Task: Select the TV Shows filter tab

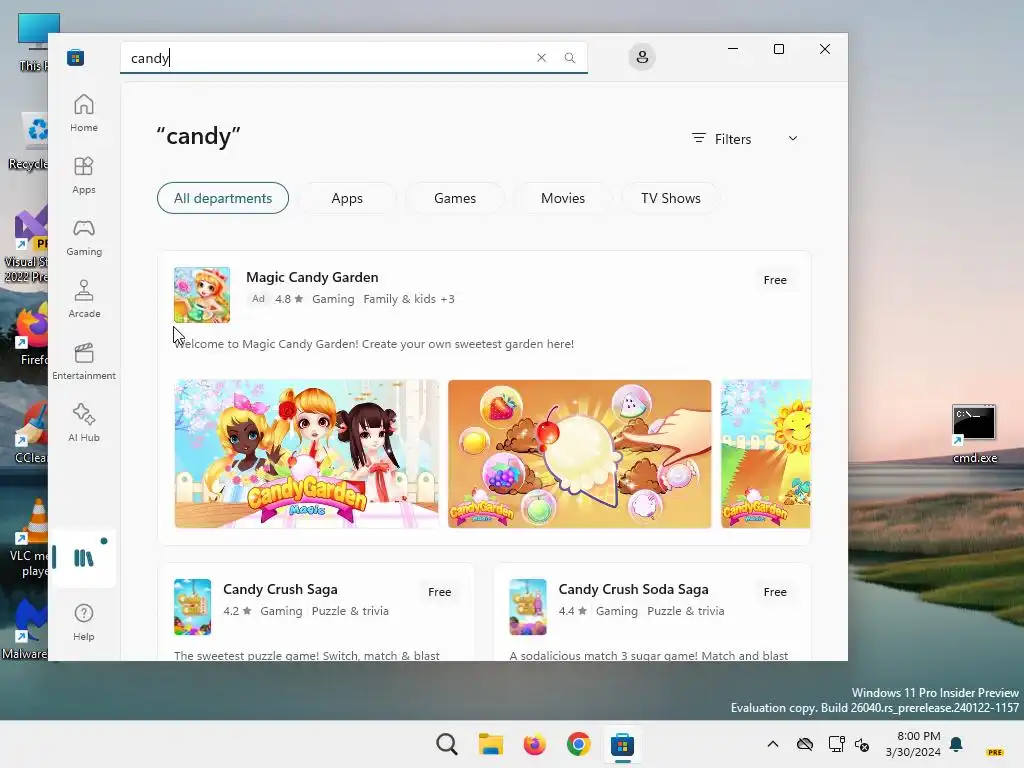Action: (x=671, y=198)
